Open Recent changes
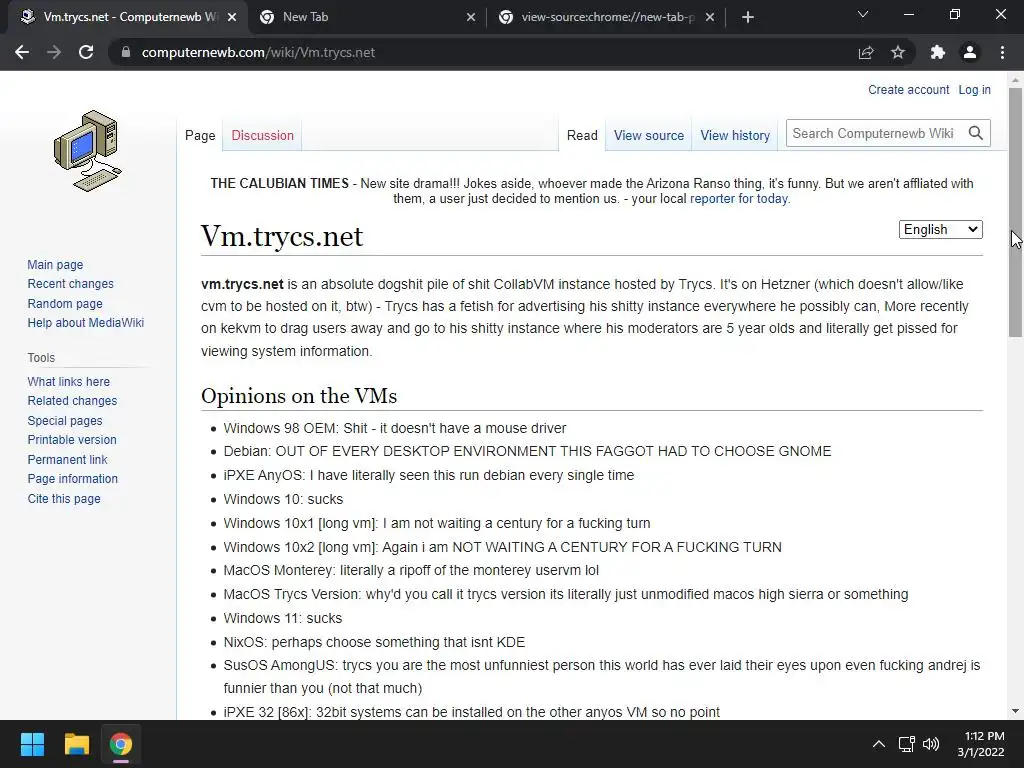The image size is (1024, 768). point(71,283)
